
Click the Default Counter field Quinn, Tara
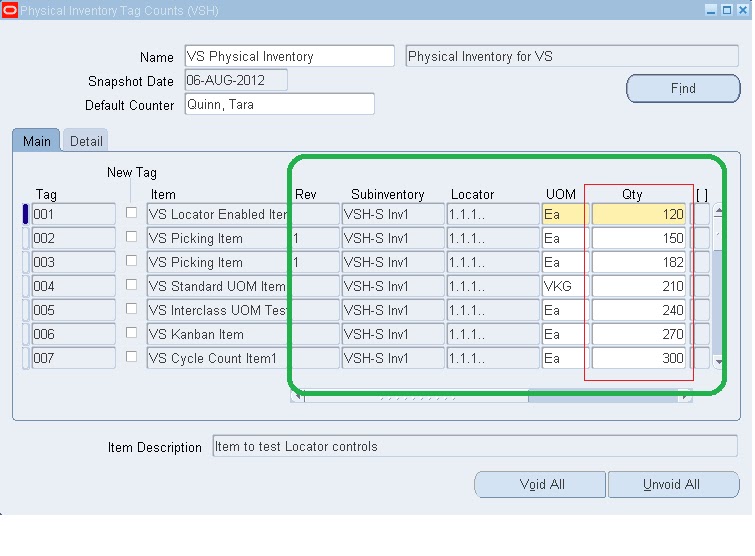(x=279, y=104)
